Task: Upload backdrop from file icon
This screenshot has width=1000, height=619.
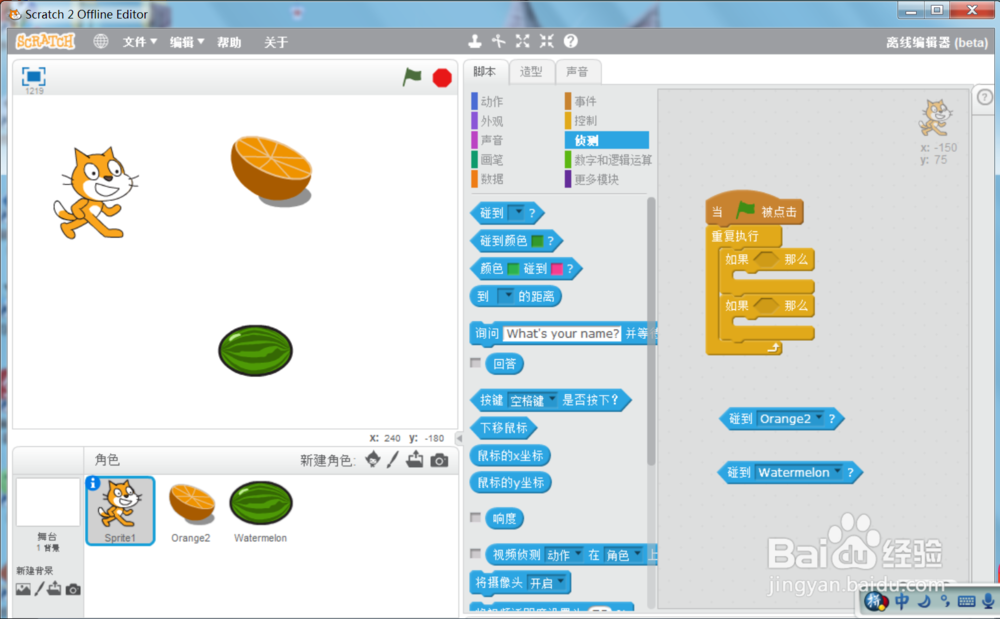Action: tap(54, 588)
